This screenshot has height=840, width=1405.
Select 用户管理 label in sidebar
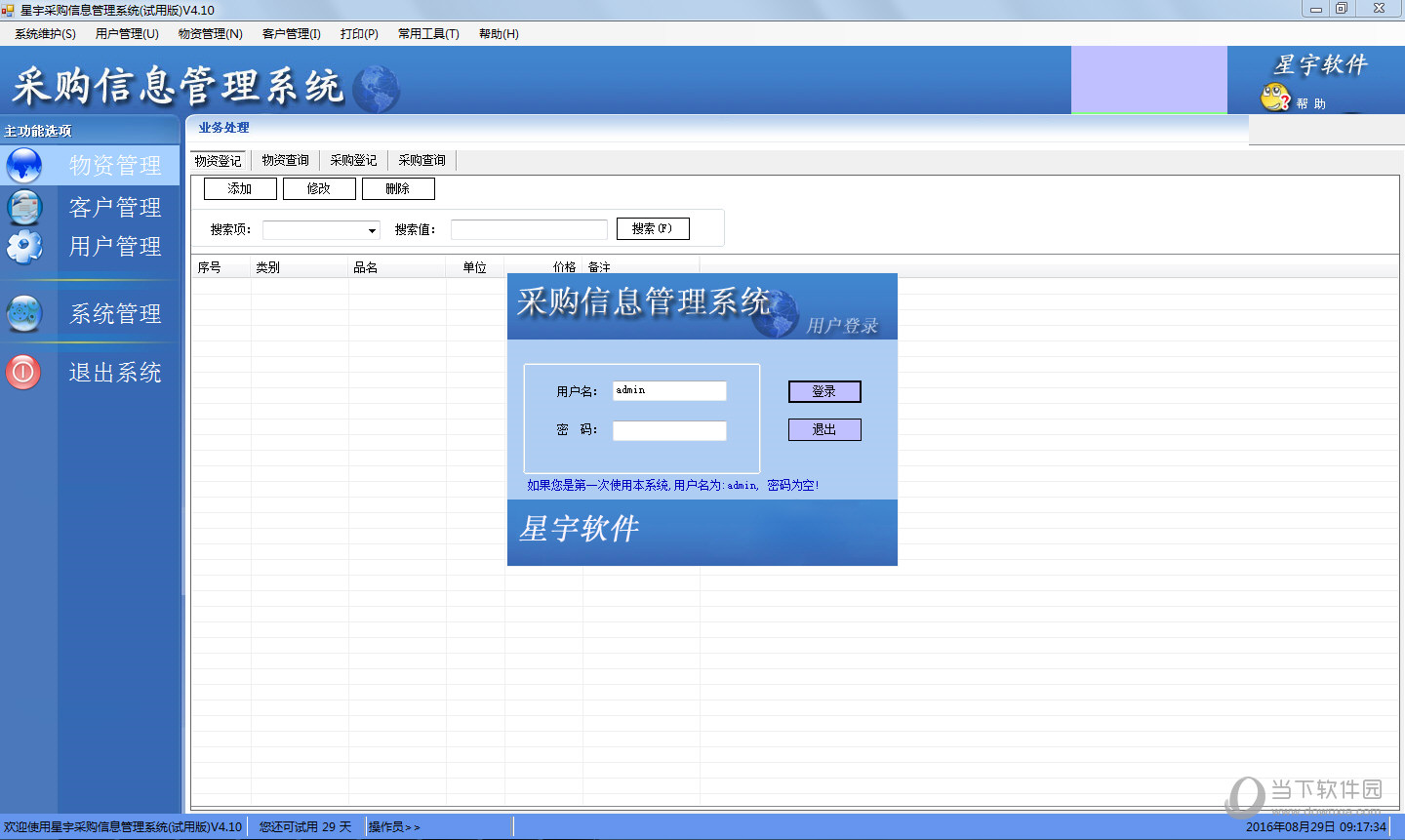[x=115, y=246]
